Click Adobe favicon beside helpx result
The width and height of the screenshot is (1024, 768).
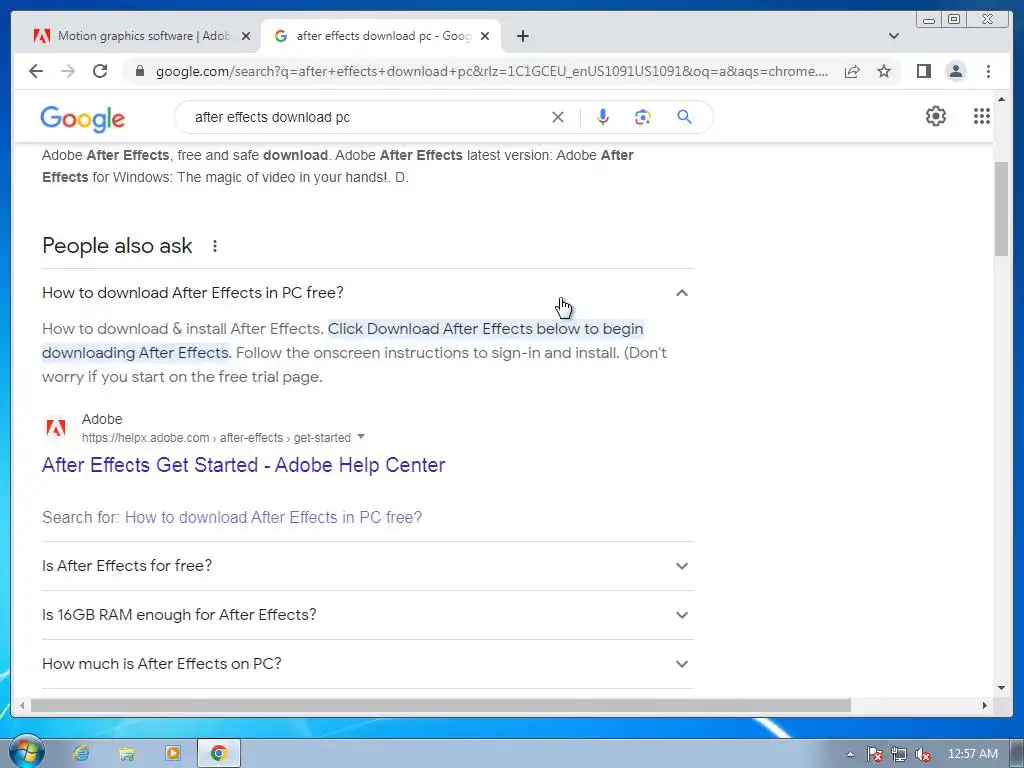click(56, 428)
